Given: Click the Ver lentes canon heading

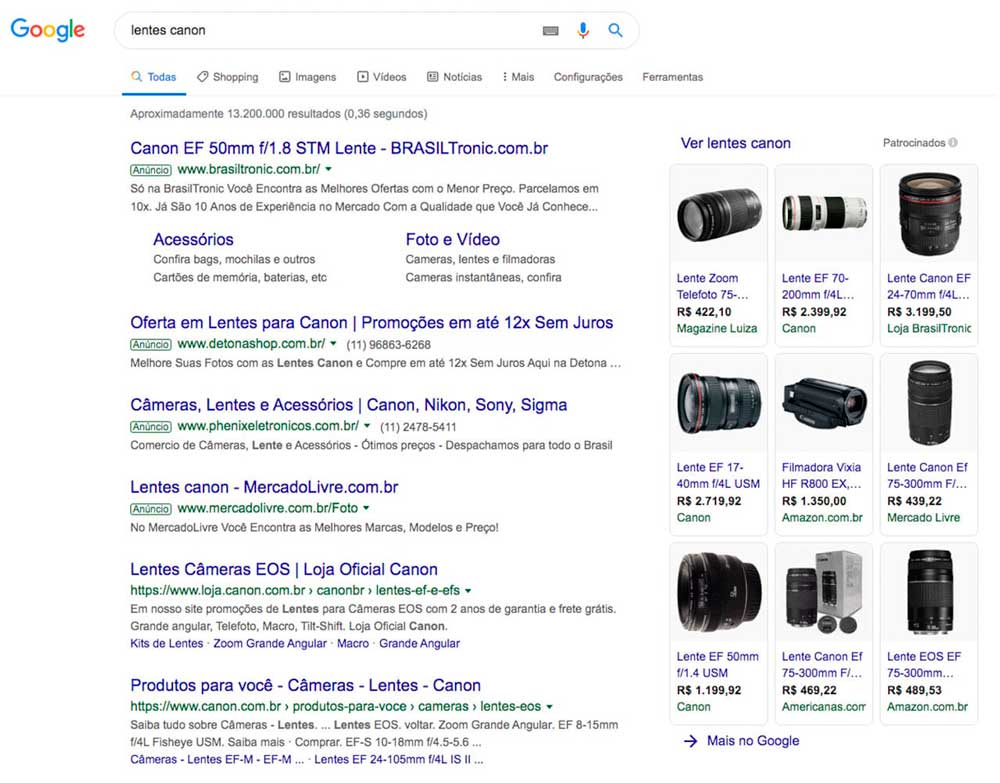Looking at the screenshot, I should (736, 143).
